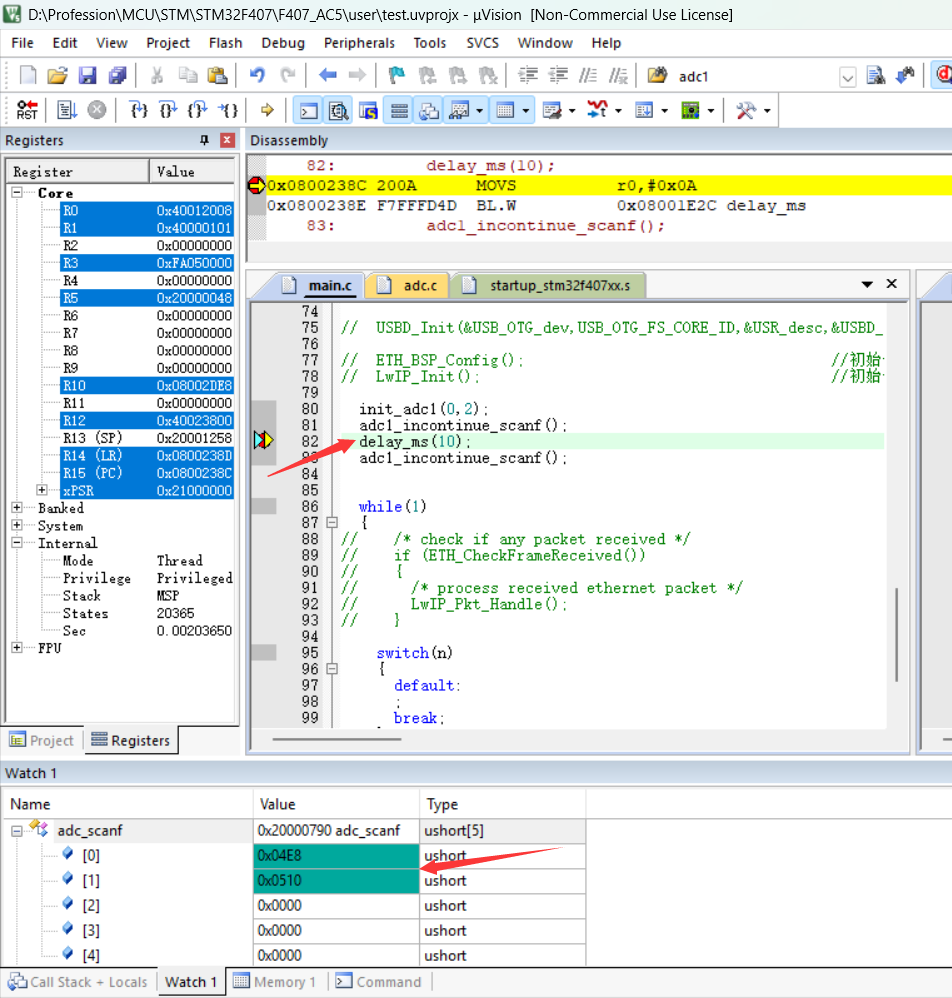The image size is (952, 998).
Task: Open the find text dropdown showing adc1
Action: 847,77
